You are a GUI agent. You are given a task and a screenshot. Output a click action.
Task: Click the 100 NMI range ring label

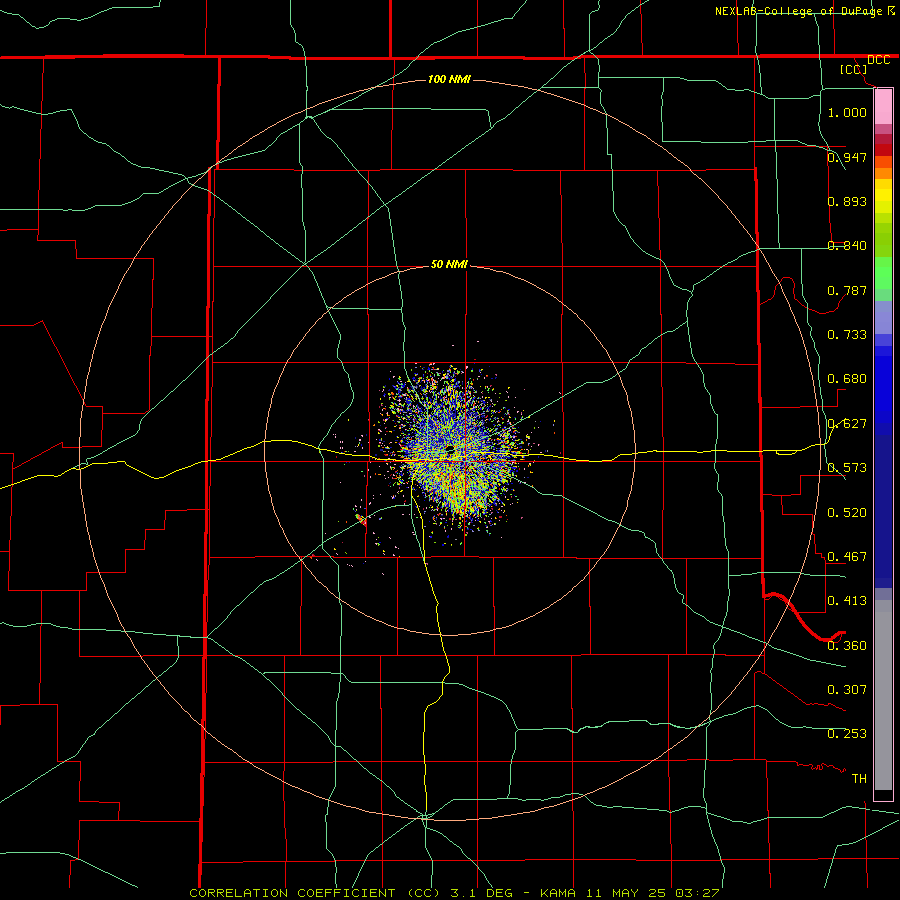(449, 79)
